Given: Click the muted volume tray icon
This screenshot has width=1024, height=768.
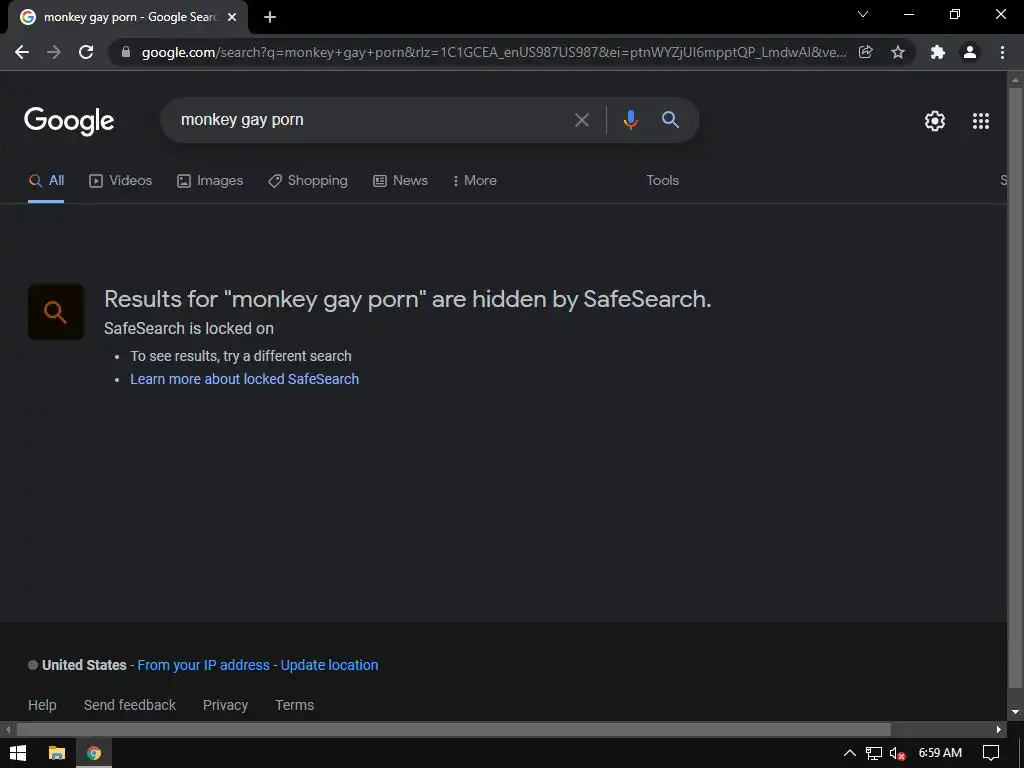Looking at the screenshot, I should (897, 753).
